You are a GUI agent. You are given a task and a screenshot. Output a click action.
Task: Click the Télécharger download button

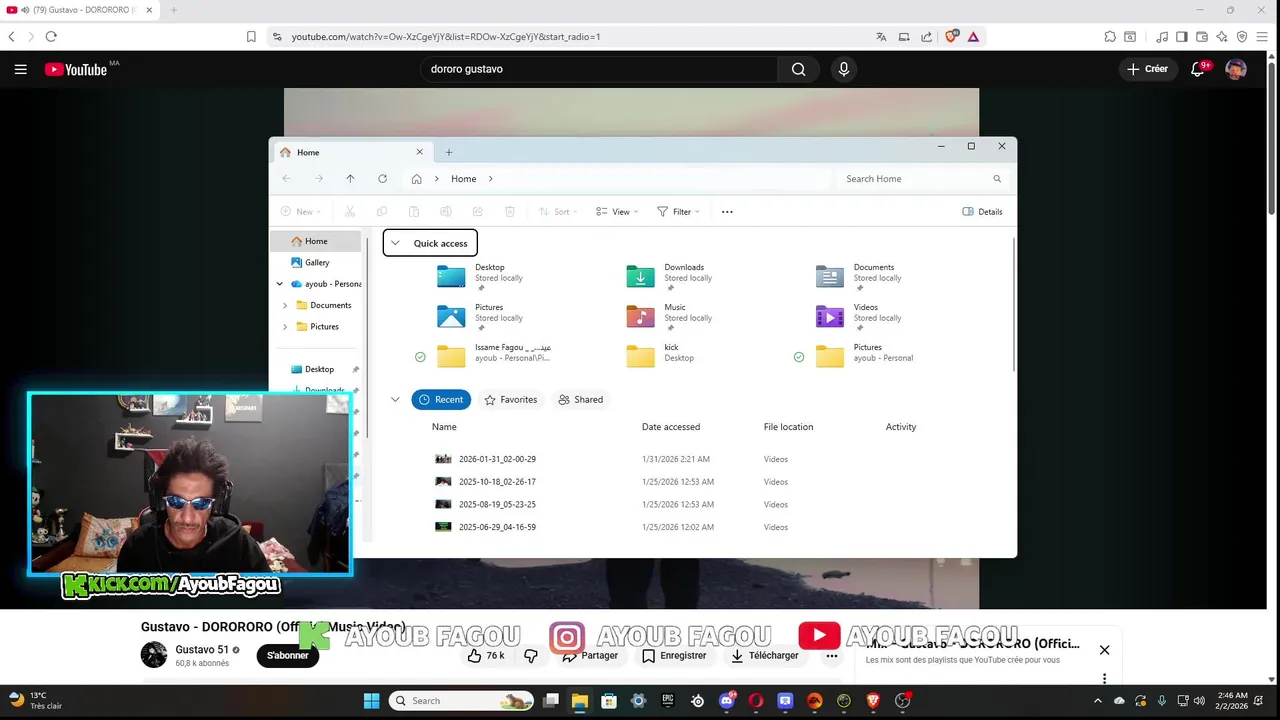(x=765, y=656)
